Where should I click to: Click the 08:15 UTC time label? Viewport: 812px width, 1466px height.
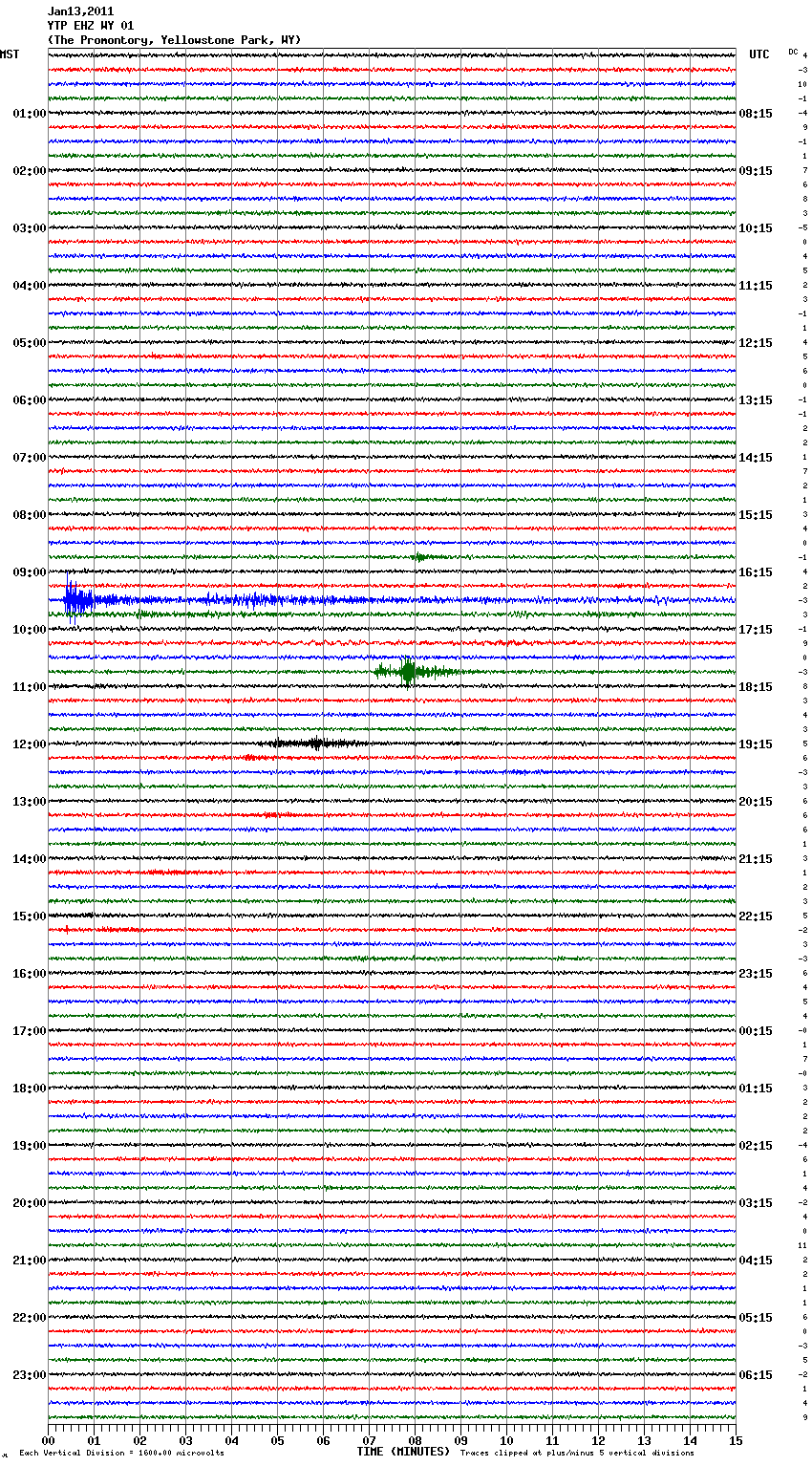[x=756, y=114]
